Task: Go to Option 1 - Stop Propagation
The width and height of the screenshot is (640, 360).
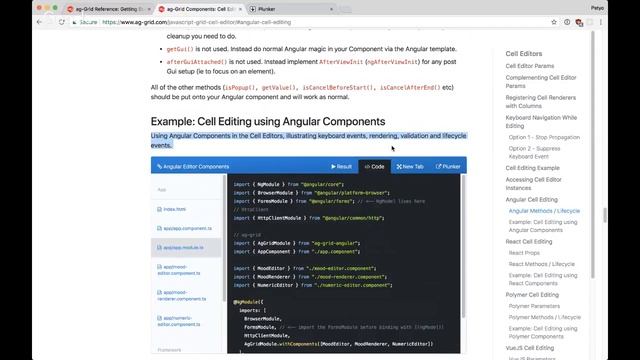Action: pyautogui.click(x=544, y=137)
